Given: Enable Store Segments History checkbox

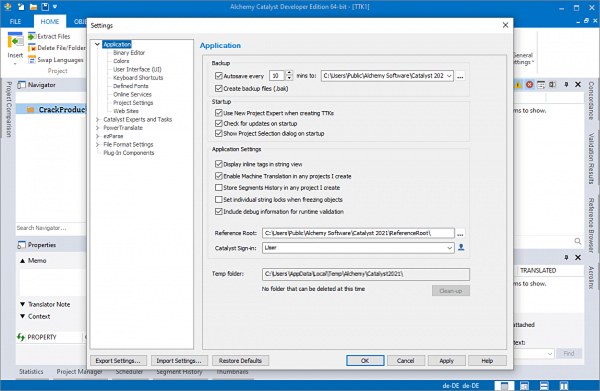Looking at the screenshot, I should point(218,187).
